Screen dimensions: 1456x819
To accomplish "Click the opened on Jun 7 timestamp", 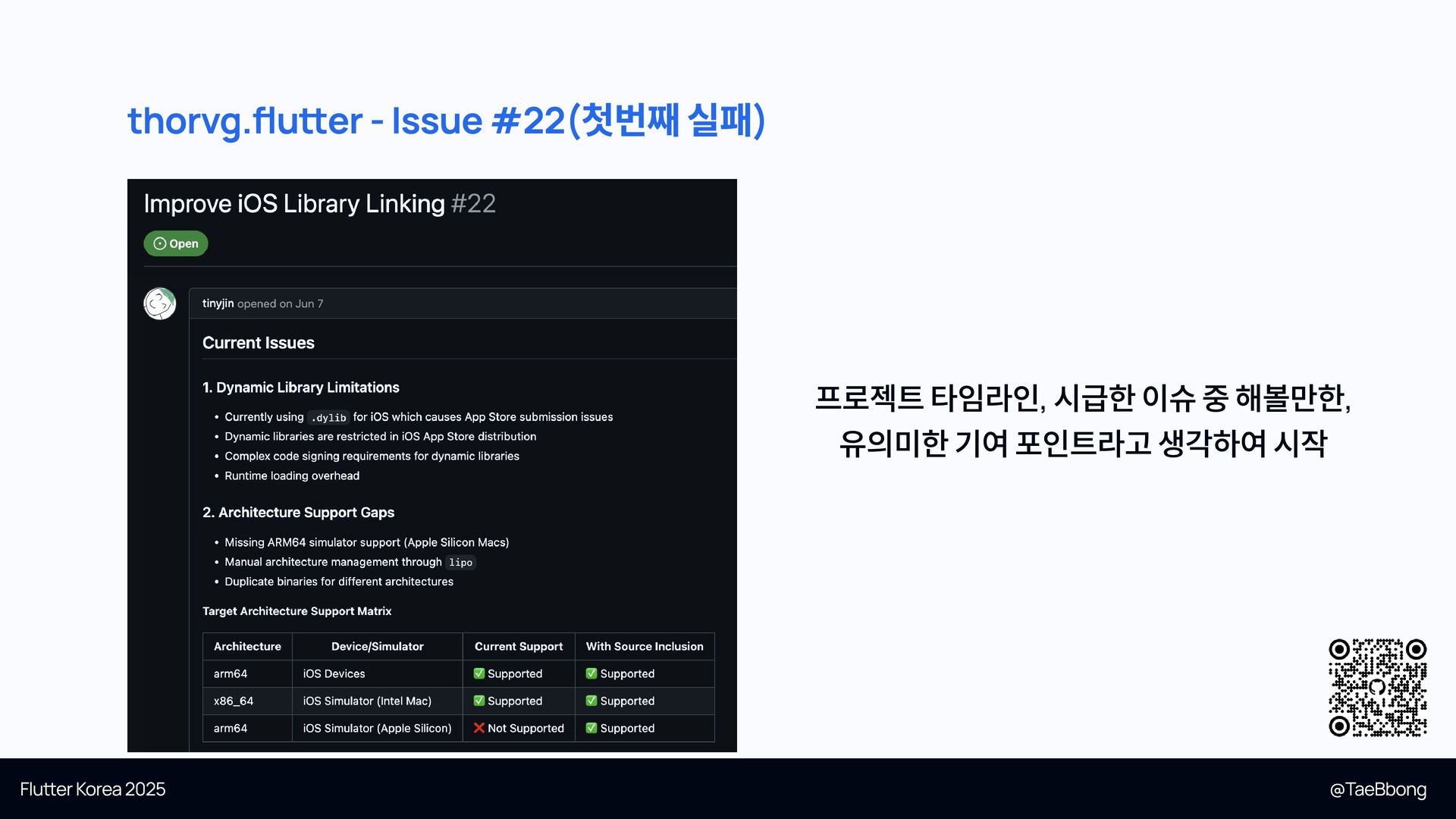I will [x=281, y=303].
